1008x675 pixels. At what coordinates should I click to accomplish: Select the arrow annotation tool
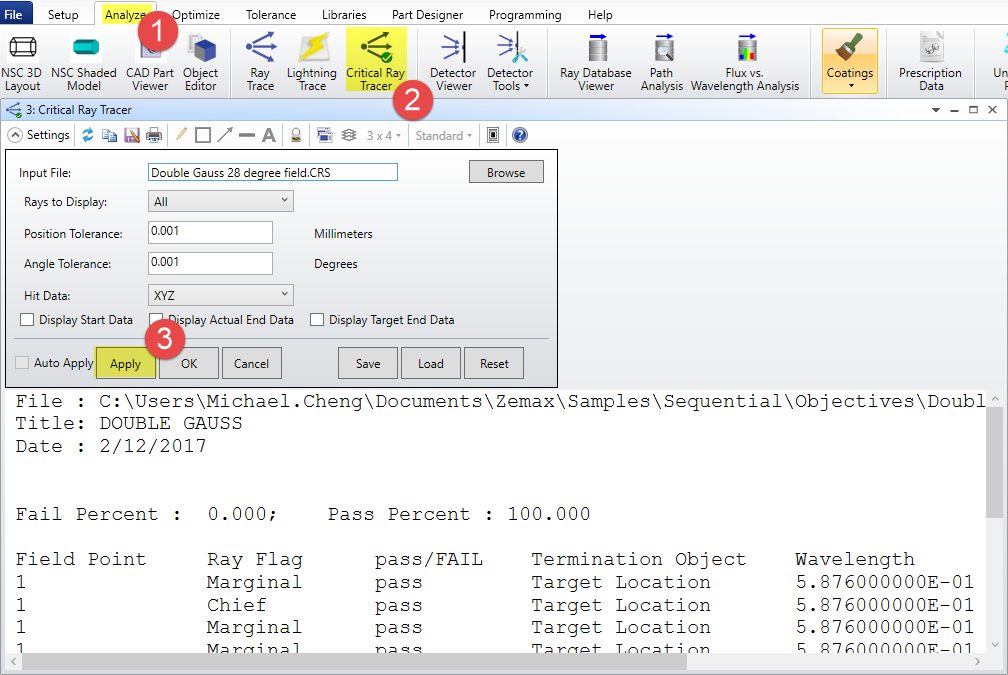coord(225,135)
